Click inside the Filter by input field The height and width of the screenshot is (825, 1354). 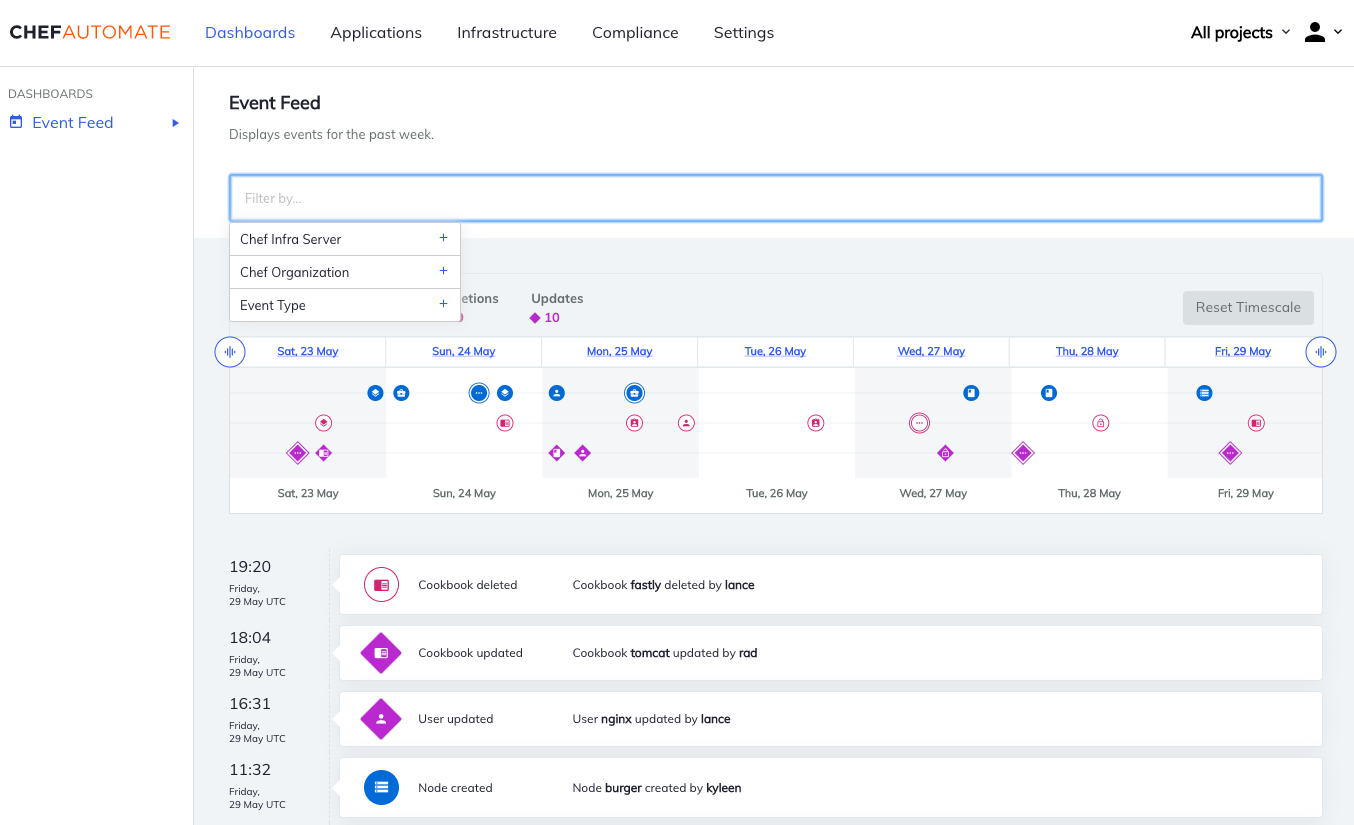776,198
